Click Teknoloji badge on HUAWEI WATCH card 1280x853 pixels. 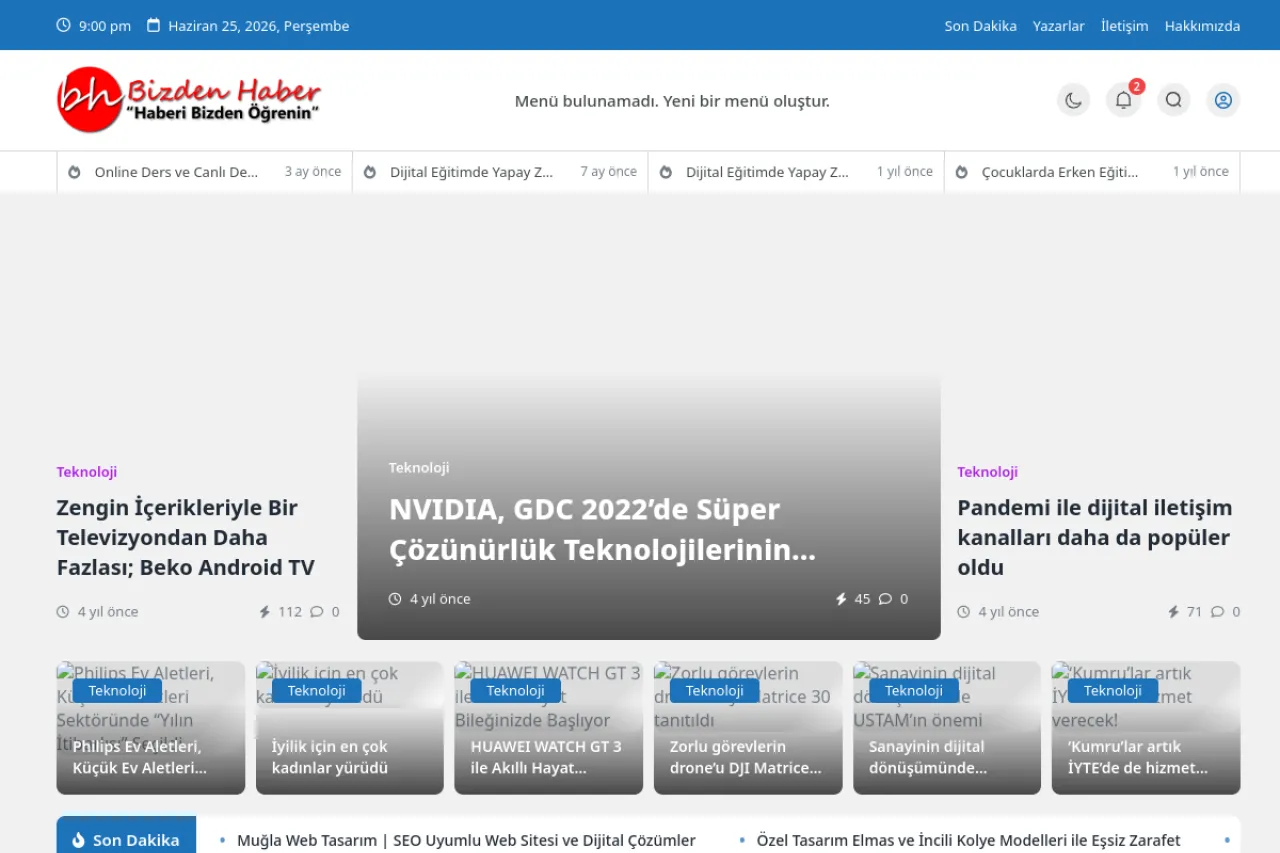tap(516, 690)
